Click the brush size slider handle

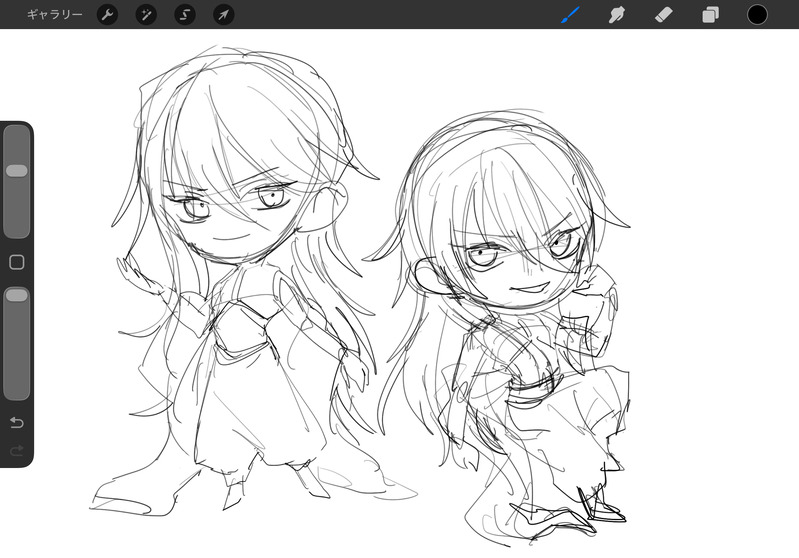[17, 171]
